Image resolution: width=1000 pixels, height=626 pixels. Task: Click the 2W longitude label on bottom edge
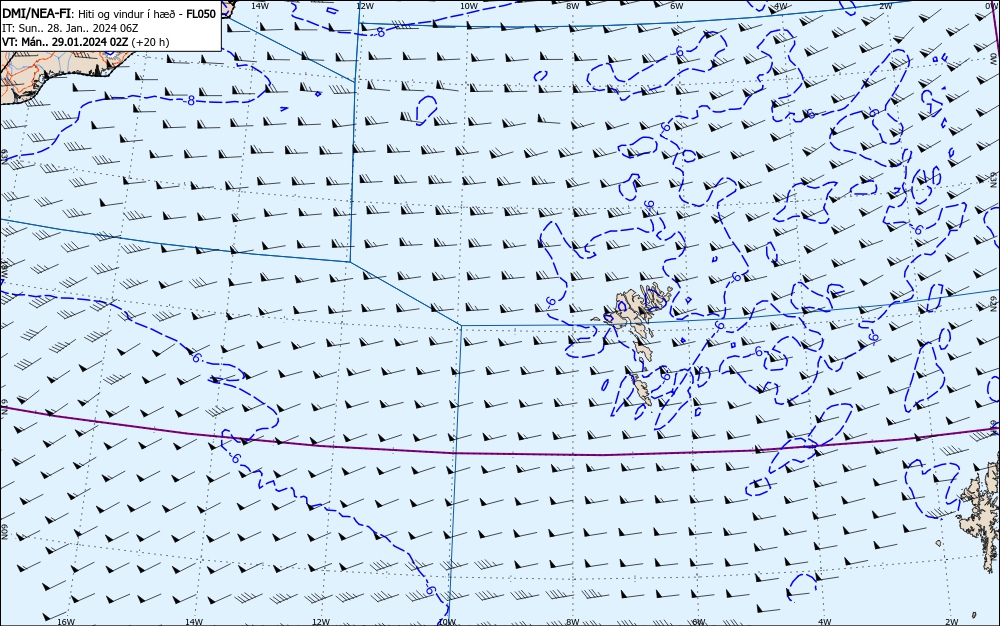coord(952,622)
